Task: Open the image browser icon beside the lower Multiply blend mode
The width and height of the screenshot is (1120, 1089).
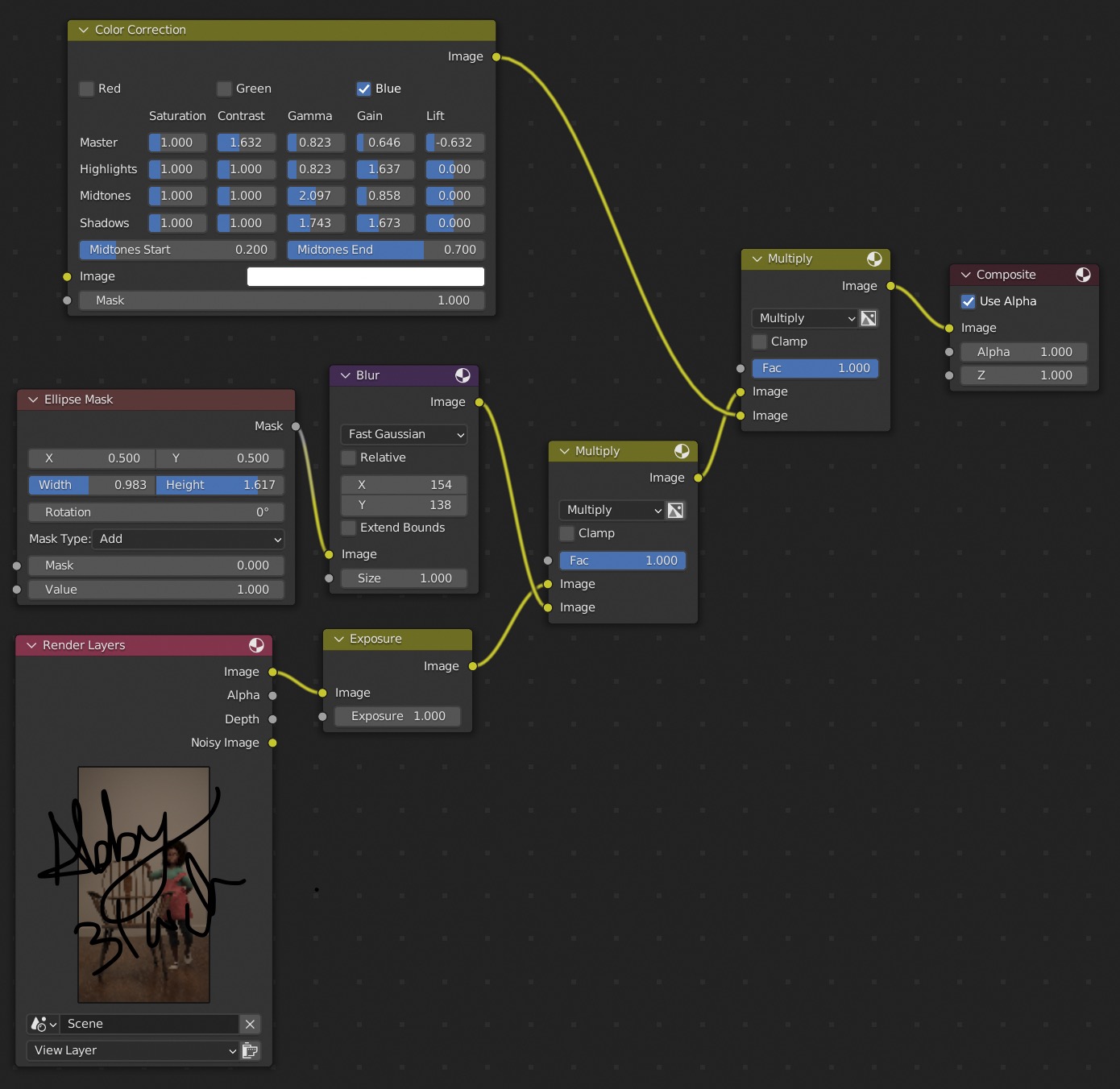Action: [x=675, y=510]
